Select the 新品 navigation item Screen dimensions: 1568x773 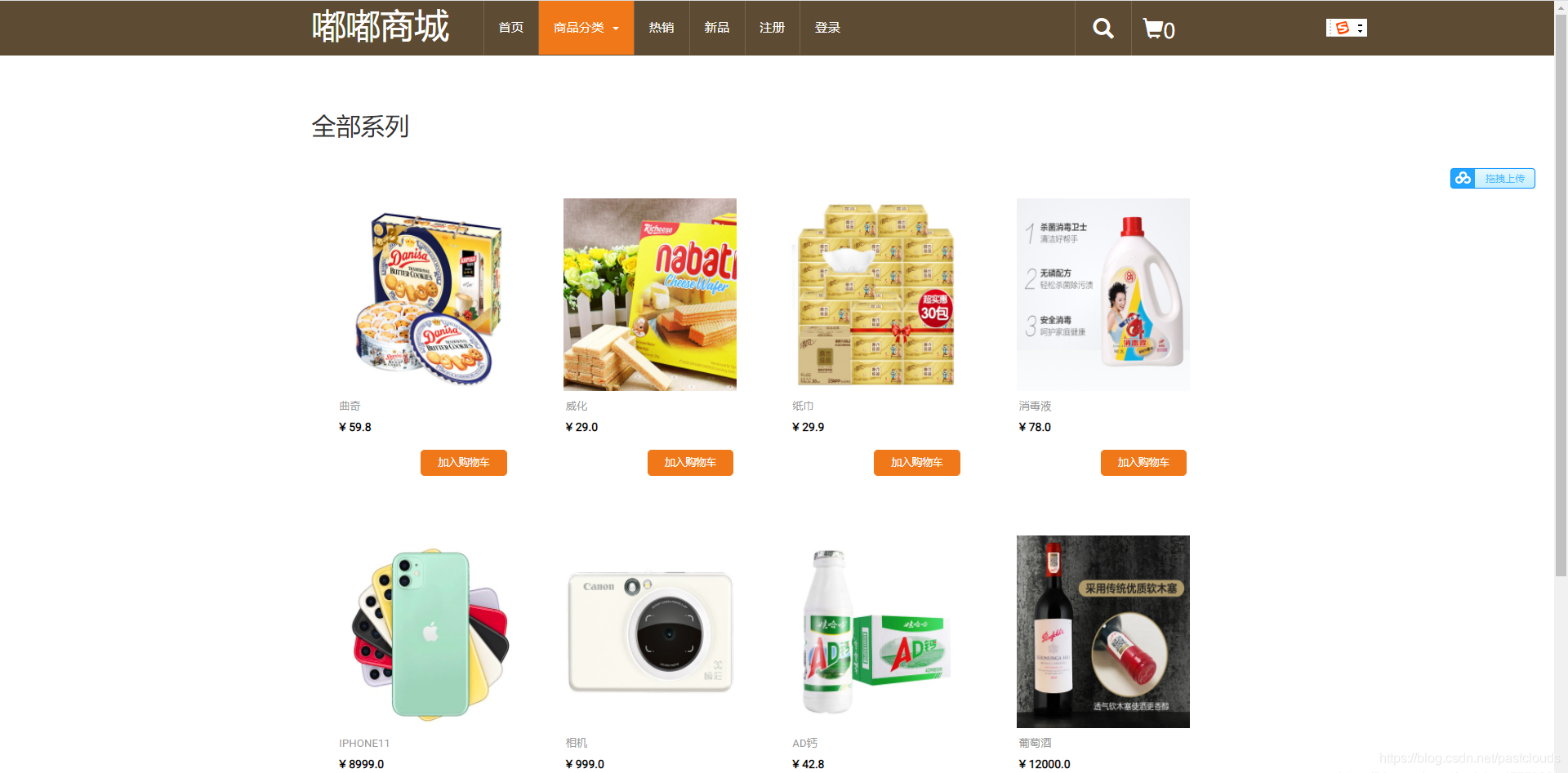[x=717, y=28]
